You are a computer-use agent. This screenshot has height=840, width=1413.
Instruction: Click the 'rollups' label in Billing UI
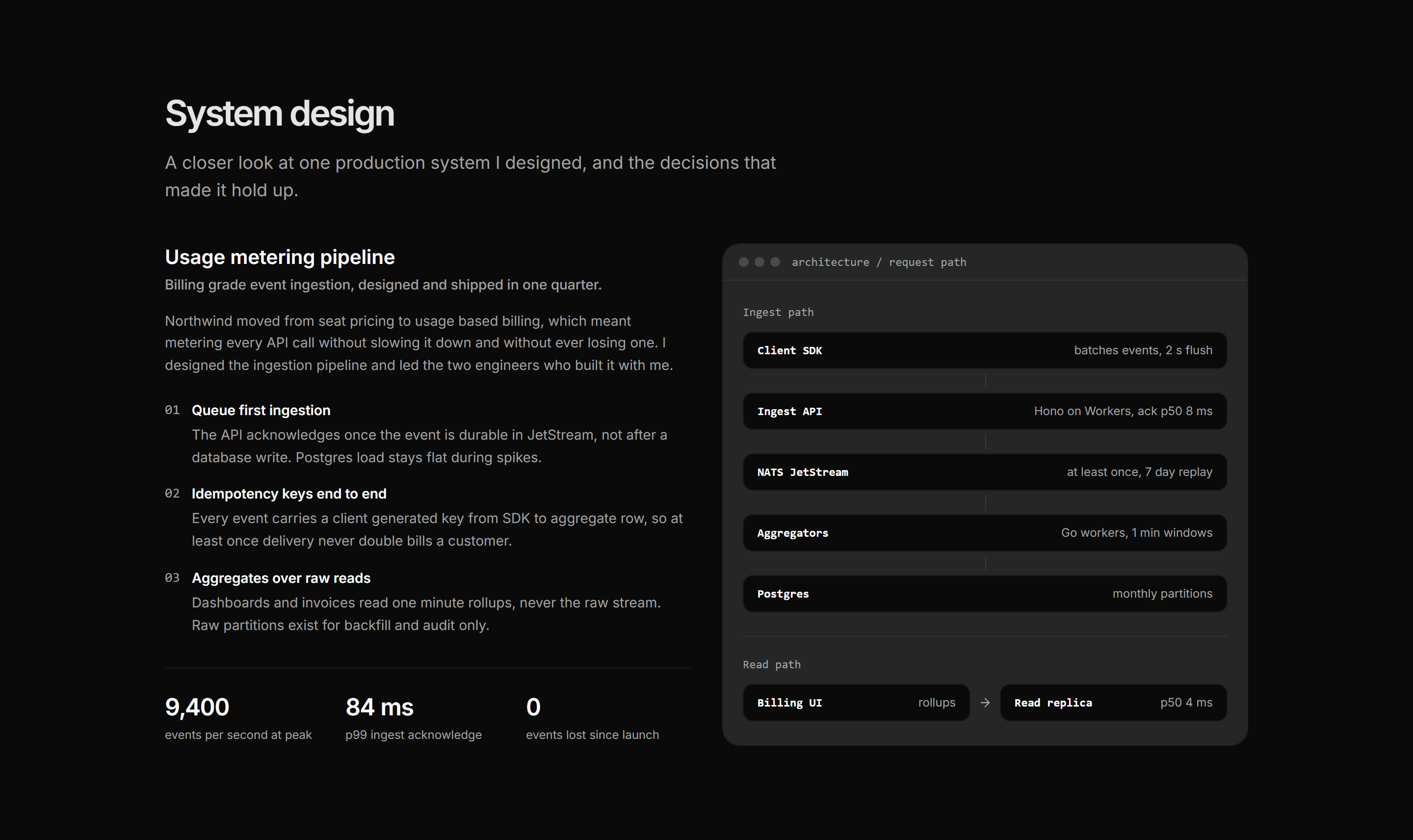(937, 703)
